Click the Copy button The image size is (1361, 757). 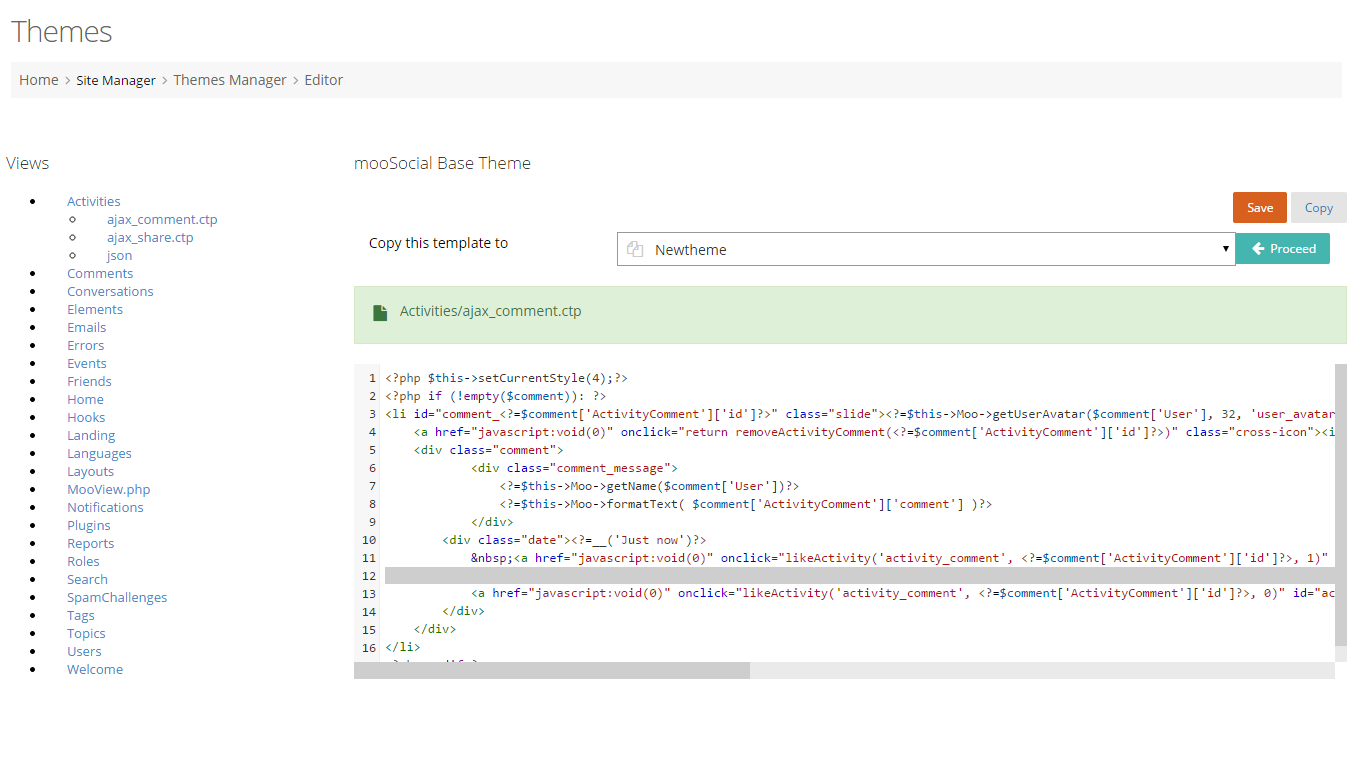(x=1318, y=208)
